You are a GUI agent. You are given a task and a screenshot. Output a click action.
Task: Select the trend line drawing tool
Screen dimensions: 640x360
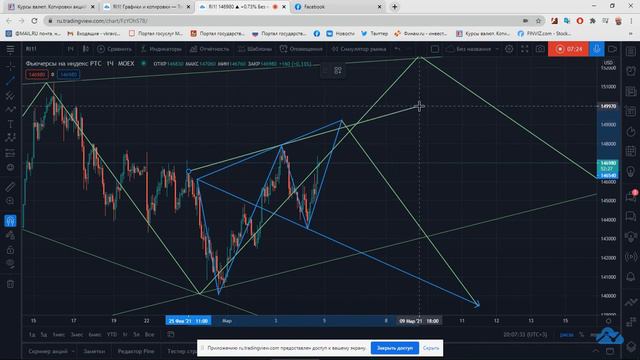(10, 80)
